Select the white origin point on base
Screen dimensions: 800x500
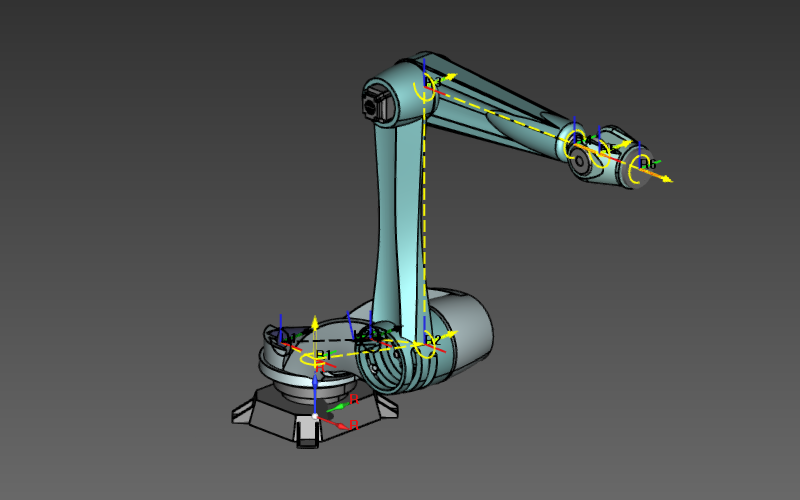pyautogui.click(x=316, y=416)
